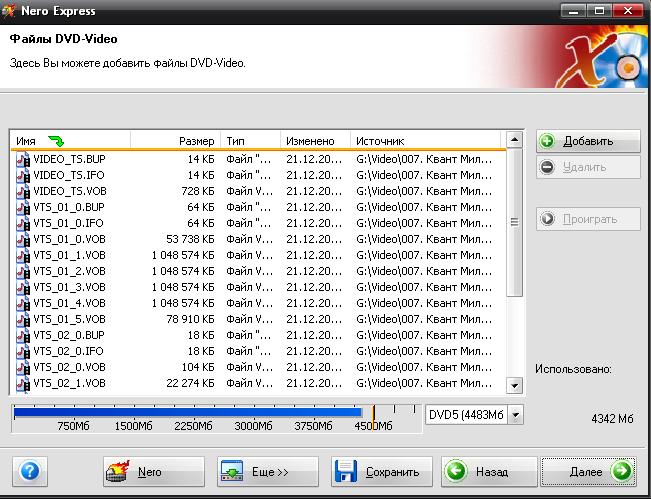
Task: Click the file list scrollbar down arrow
Action: pos(515,386)
